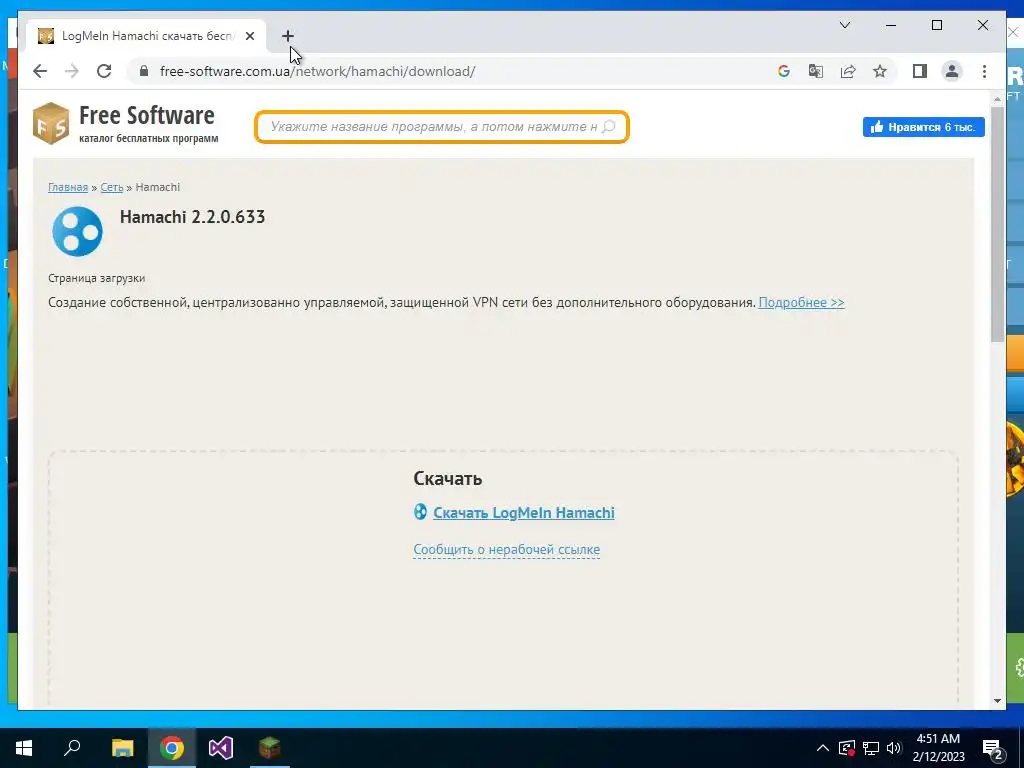Open the side panel icon
This screenshot has width=1024, height=768.
point(920,71)
